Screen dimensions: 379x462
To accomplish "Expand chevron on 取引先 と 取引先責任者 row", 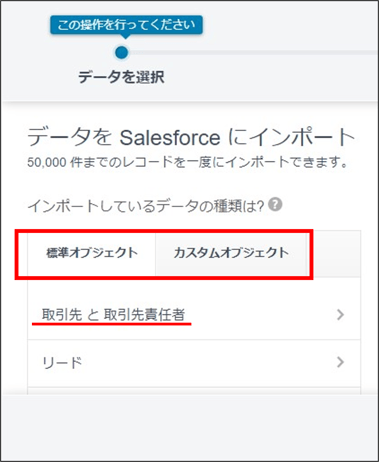I will [x=340, y=315].
